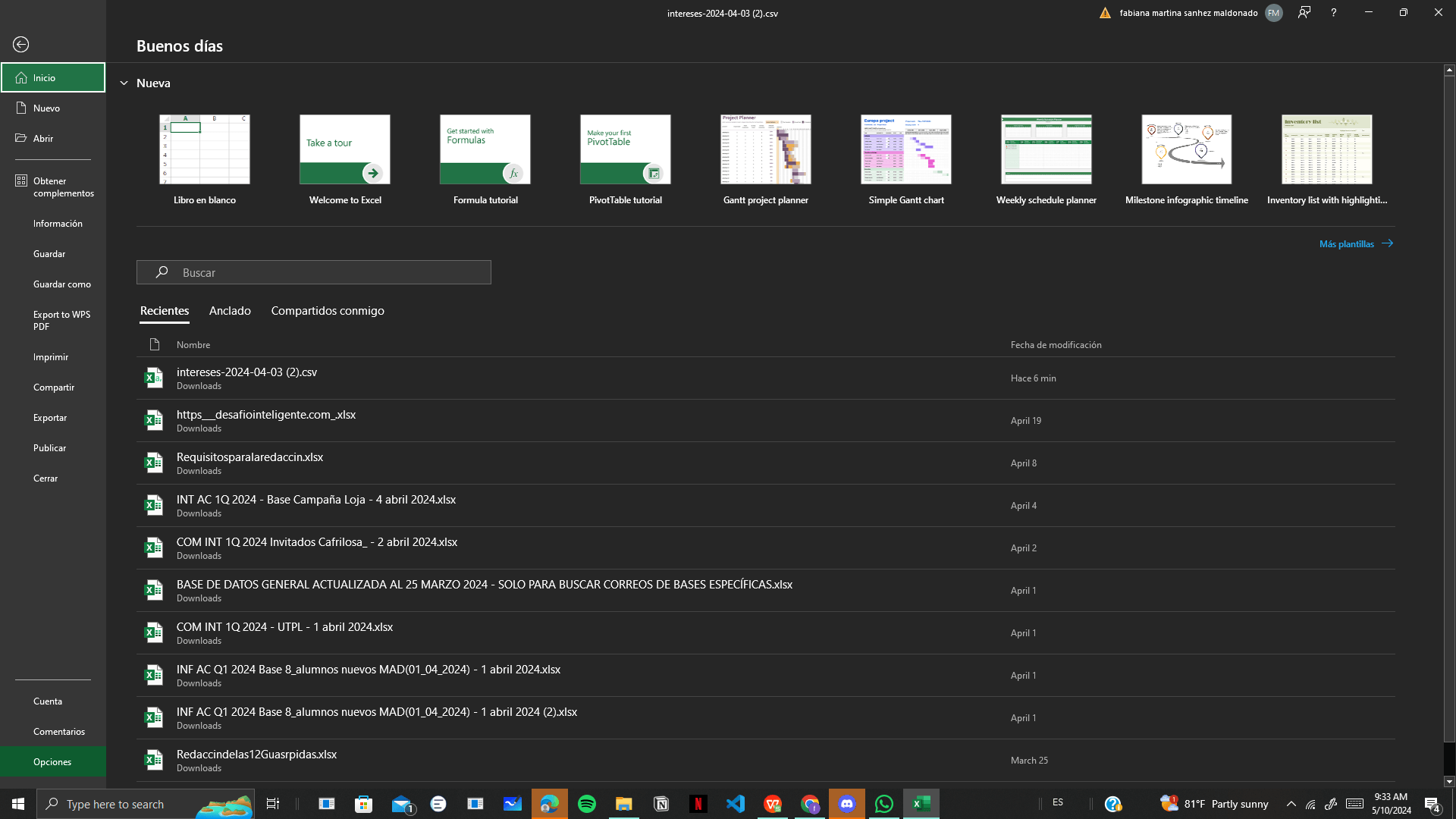Viewport: 1456px width, 819px height.
Task: Click the back arrow icon
Action: click(x=21, y=45)
